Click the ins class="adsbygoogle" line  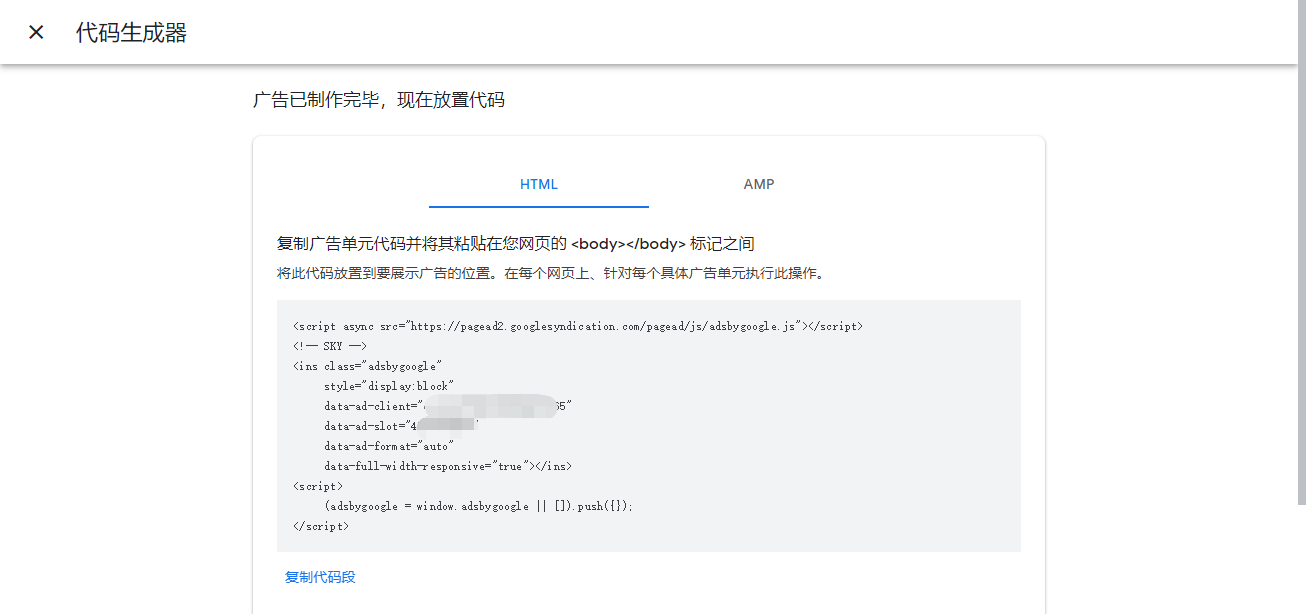pos(367,366)
